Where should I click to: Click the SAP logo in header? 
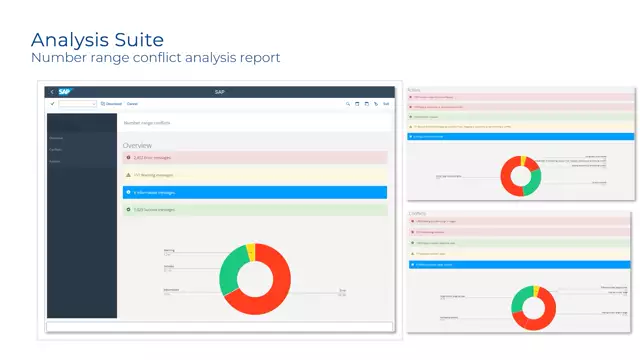(65, 92)
